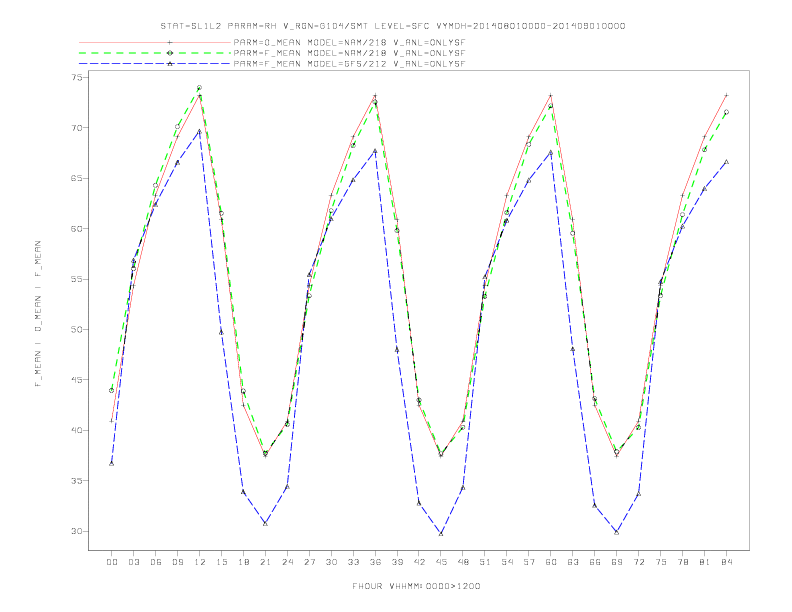Click x-axis forecast hour label 15

(221, 562)
